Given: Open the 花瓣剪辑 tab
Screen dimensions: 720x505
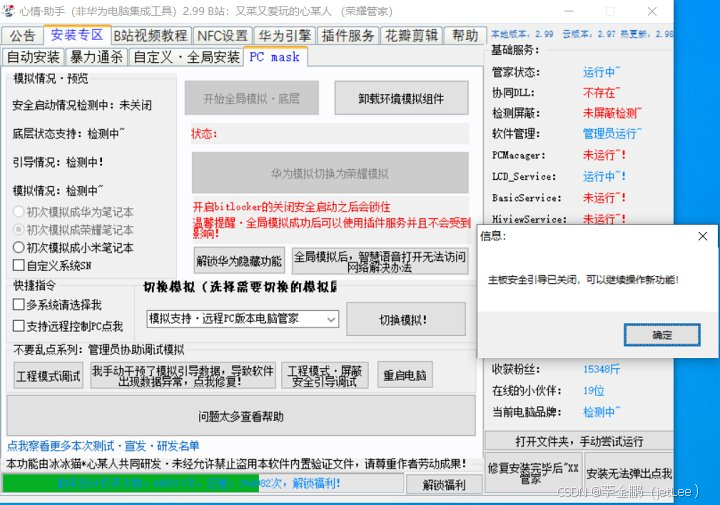Looking at the screenshot, I should tap(411, 35).
